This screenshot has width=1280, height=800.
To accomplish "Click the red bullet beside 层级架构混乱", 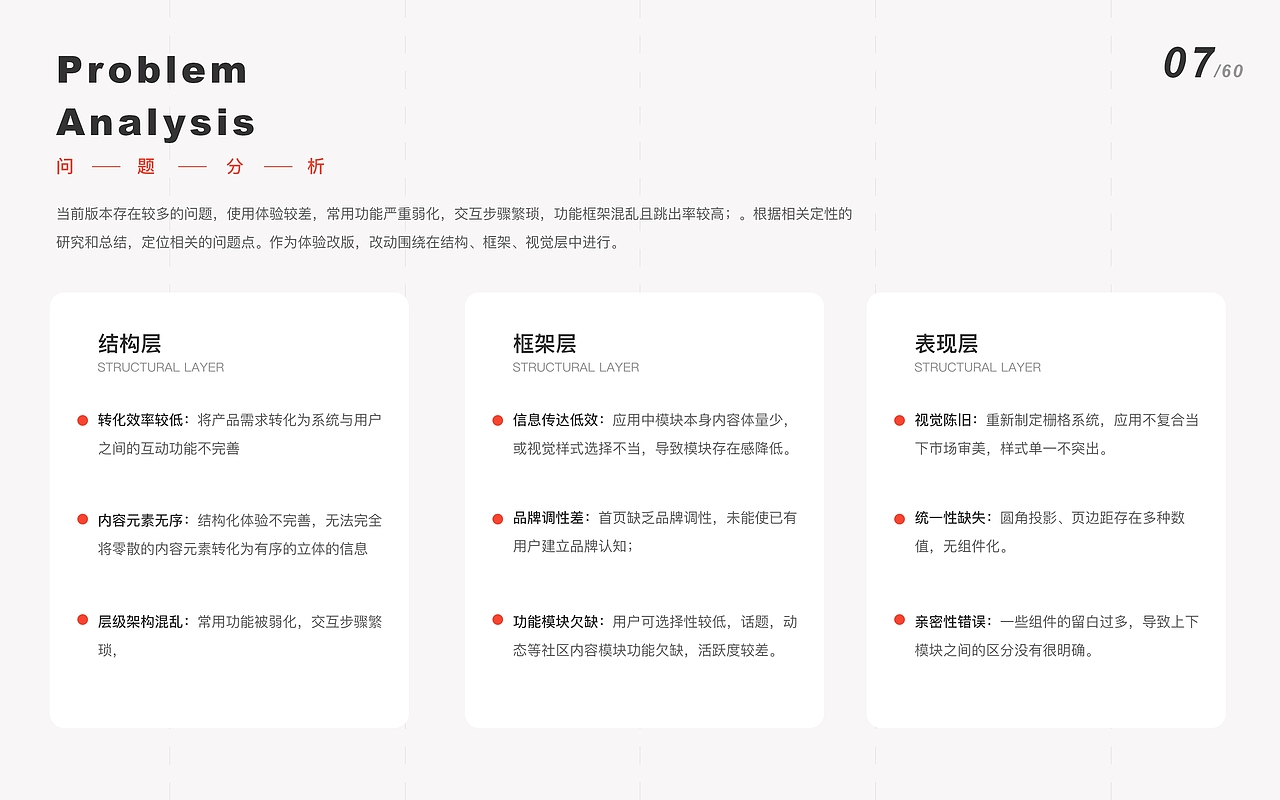I will coord(83,620).
